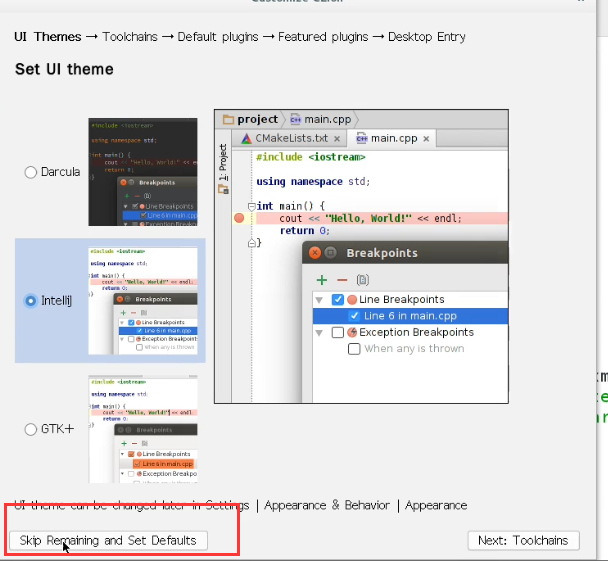Viewport: 608px width, 561px height.
Task: Click the Breakpoints dialog title
Action: pyautogui.click(x=382, y=253)
